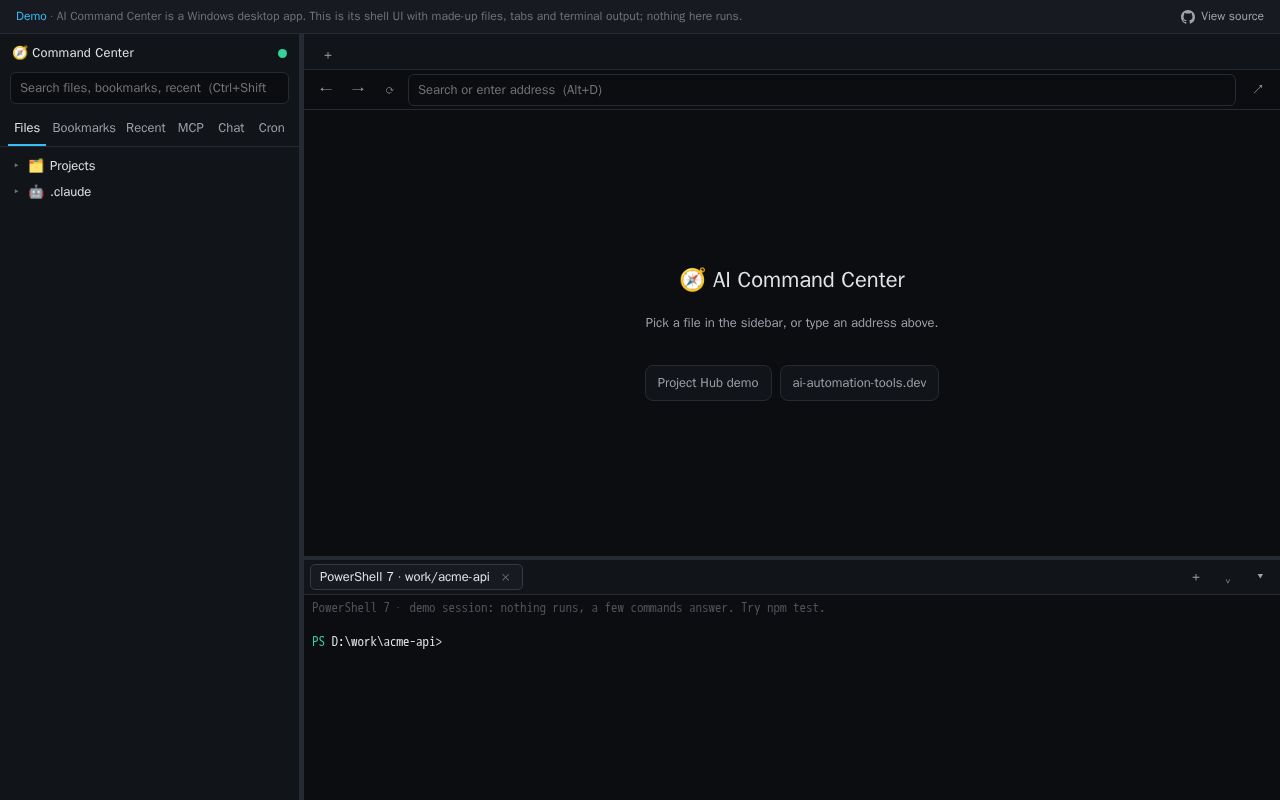The height and width of the screenshot is (800, 1280).
Task: Open the ai-automation-tools.dev button
Action: tap(859, 383)
